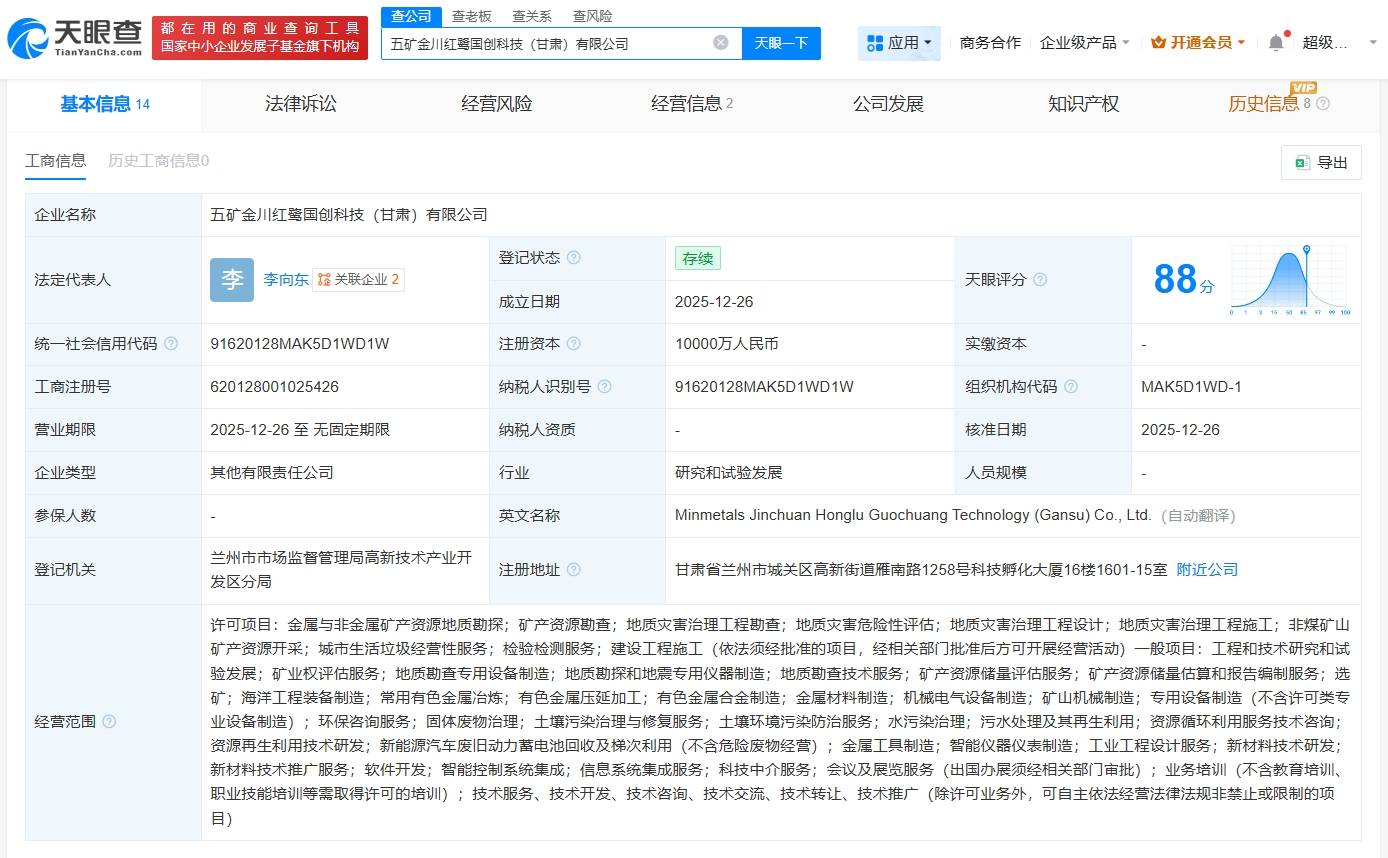1388x858 pixels.
Task: Click the 天眼一下 search button
Action: [781, 43]
